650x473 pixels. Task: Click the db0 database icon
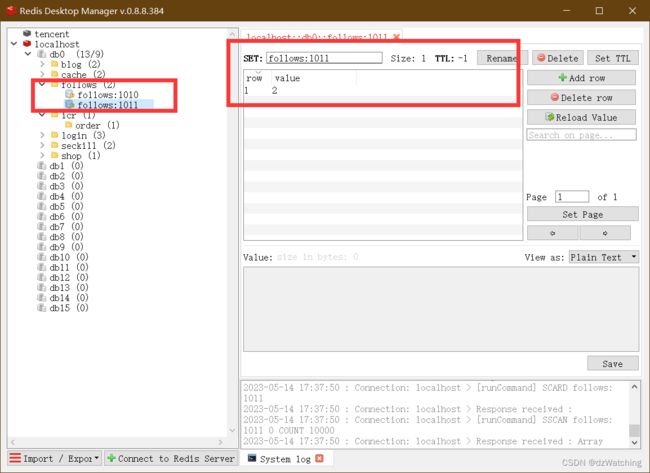tap(41, 54)
